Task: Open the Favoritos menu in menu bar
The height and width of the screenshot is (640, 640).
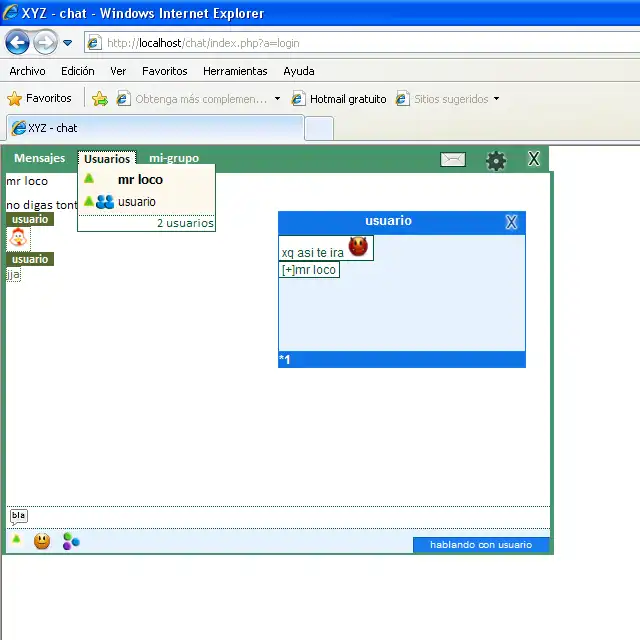Action: (164, 71)
